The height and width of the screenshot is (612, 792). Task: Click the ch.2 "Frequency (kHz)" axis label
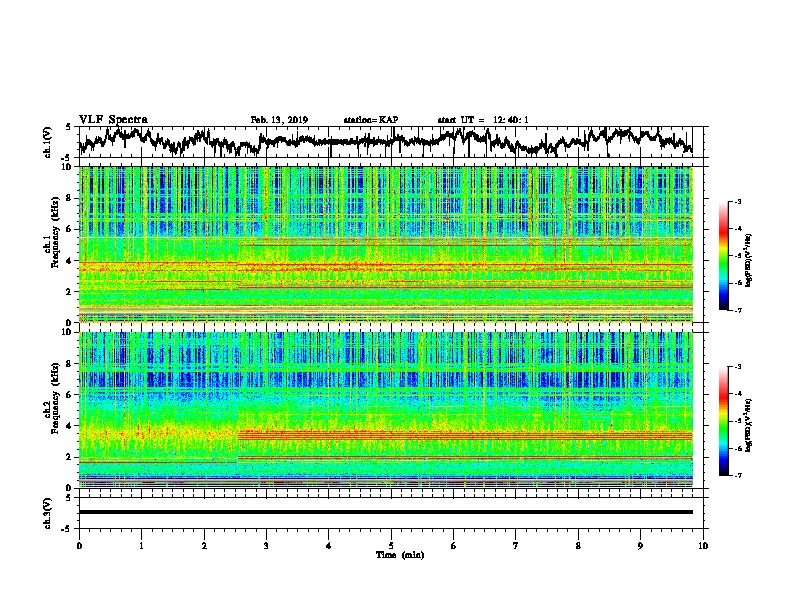point(55,398)
